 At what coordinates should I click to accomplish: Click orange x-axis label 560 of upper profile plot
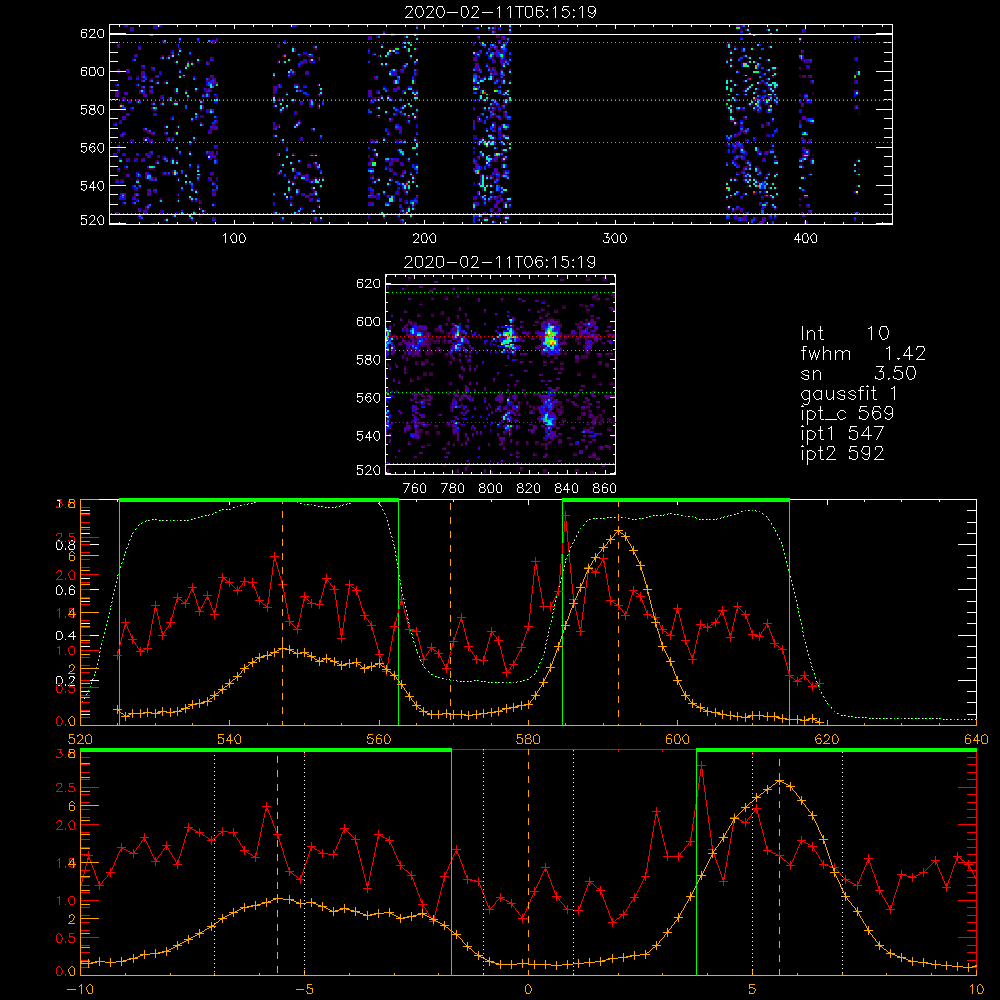click(x=379, y=739)
